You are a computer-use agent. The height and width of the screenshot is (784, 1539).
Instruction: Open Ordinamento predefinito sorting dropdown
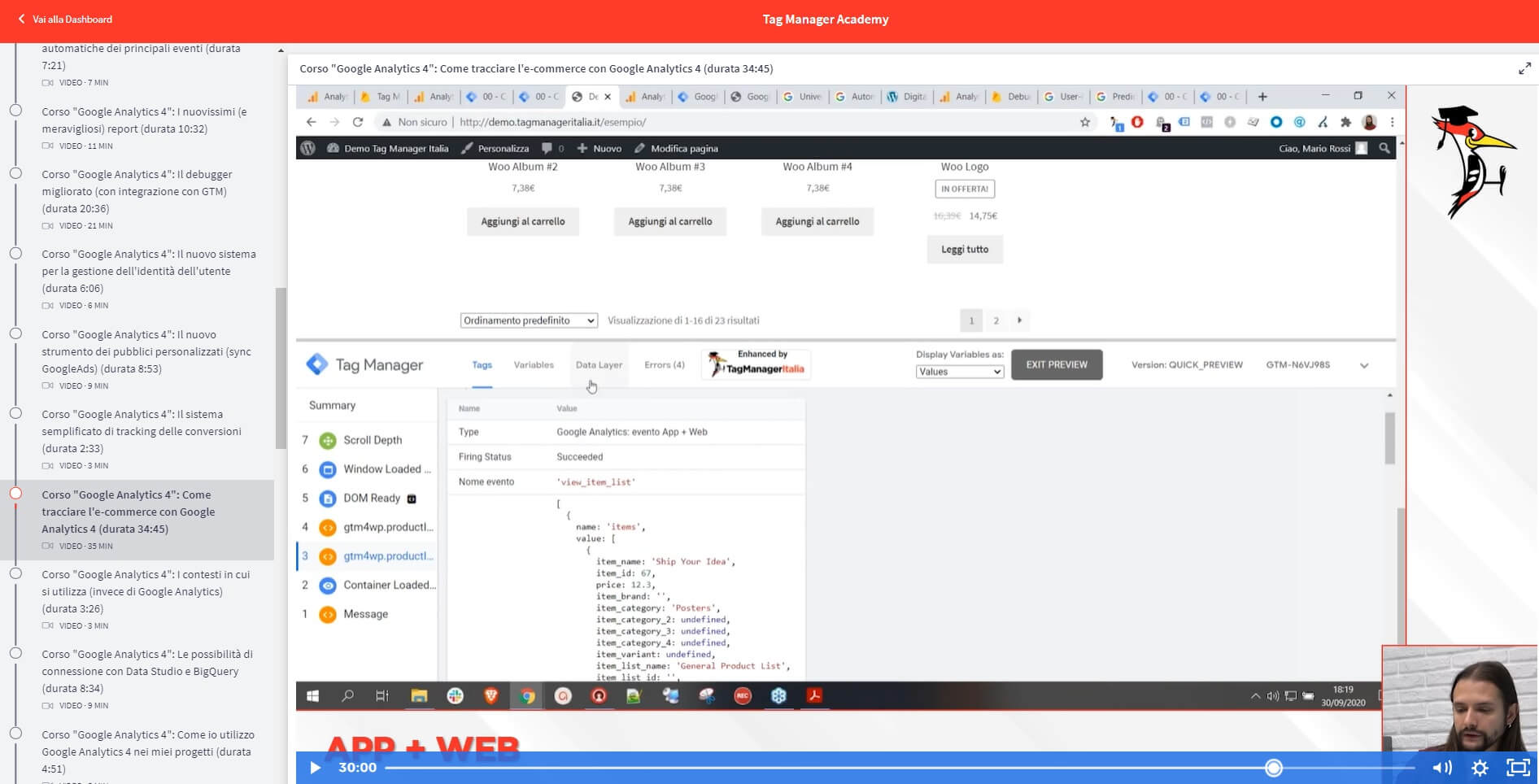click(529, 320)
